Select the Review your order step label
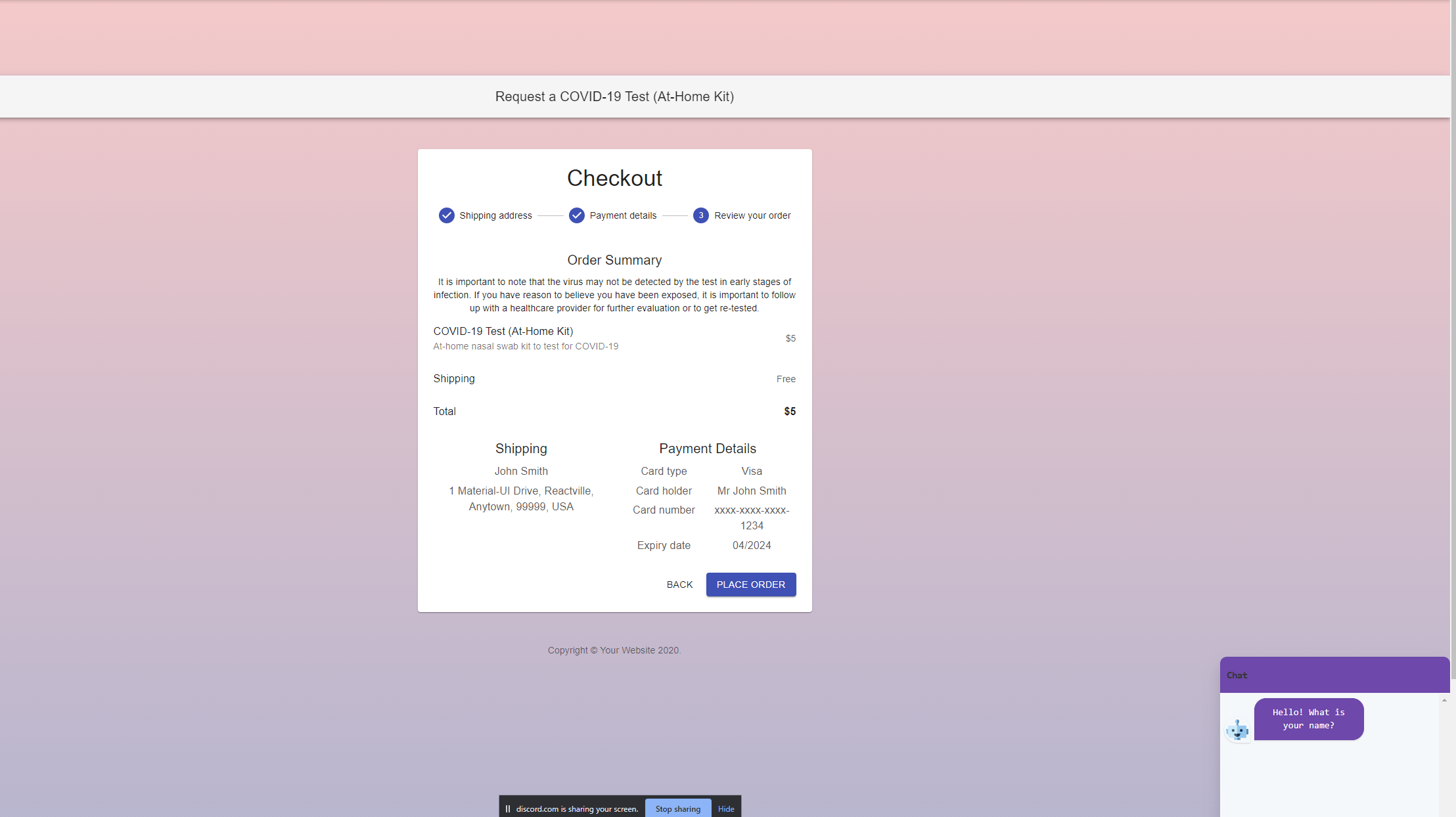Image resolution: width=1456 pixels, height=817 pixels. coord(752,215)
